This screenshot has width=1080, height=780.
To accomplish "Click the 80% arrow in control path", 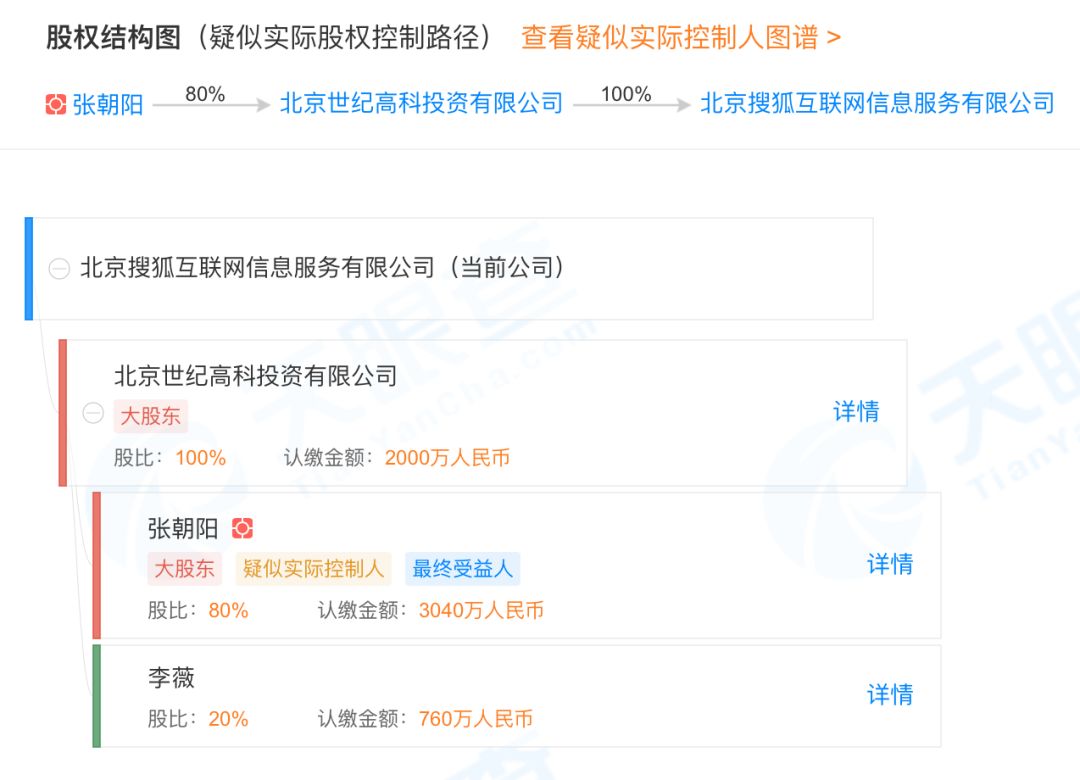I will click(x=211, y=103).
